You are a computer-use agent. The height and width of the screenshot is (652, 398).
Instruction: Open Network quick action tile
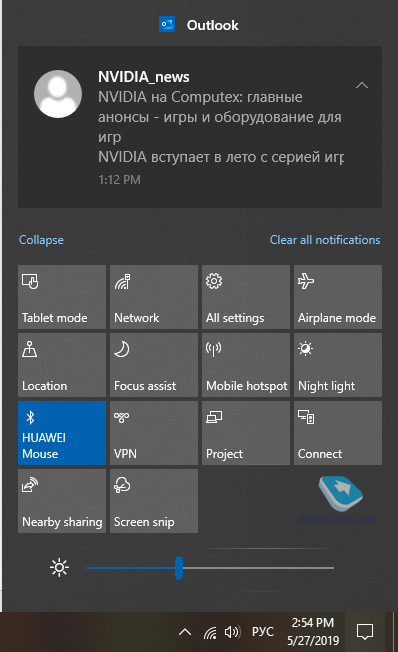click(x=154, y=297)
